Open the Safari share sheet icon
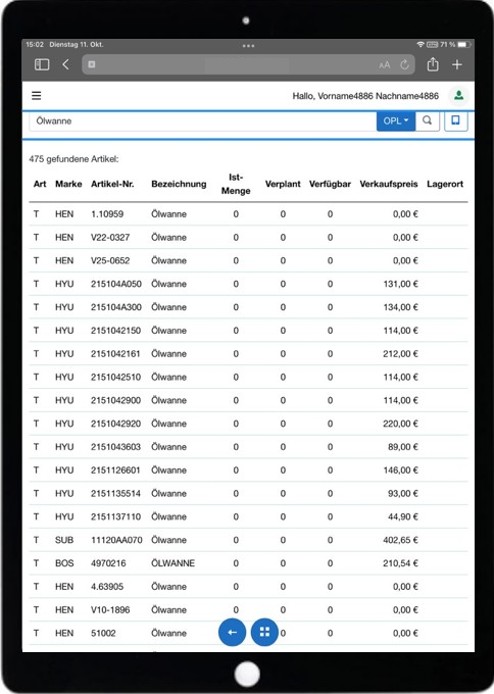Image resolution: width=494 pixels, height=694 pixels. tap(433, 65)
